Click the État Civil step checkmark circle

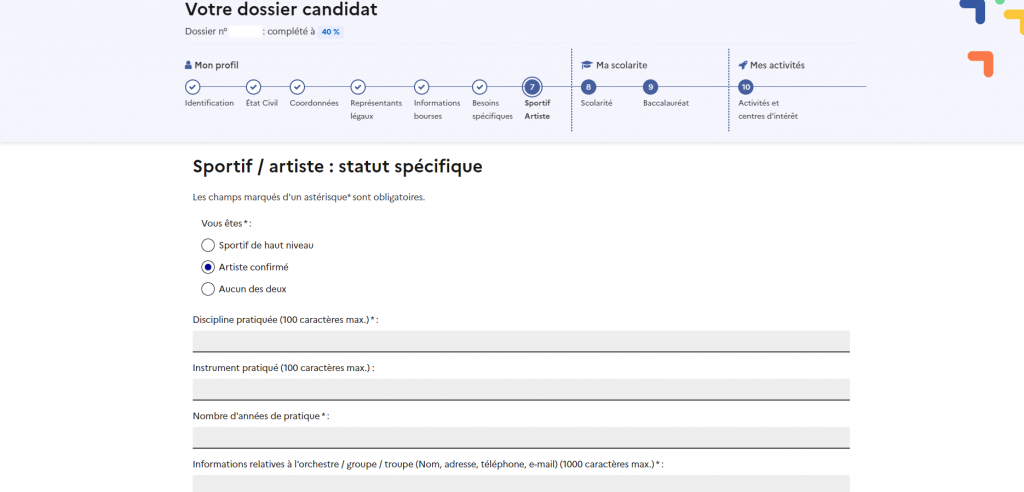(253, 87)
